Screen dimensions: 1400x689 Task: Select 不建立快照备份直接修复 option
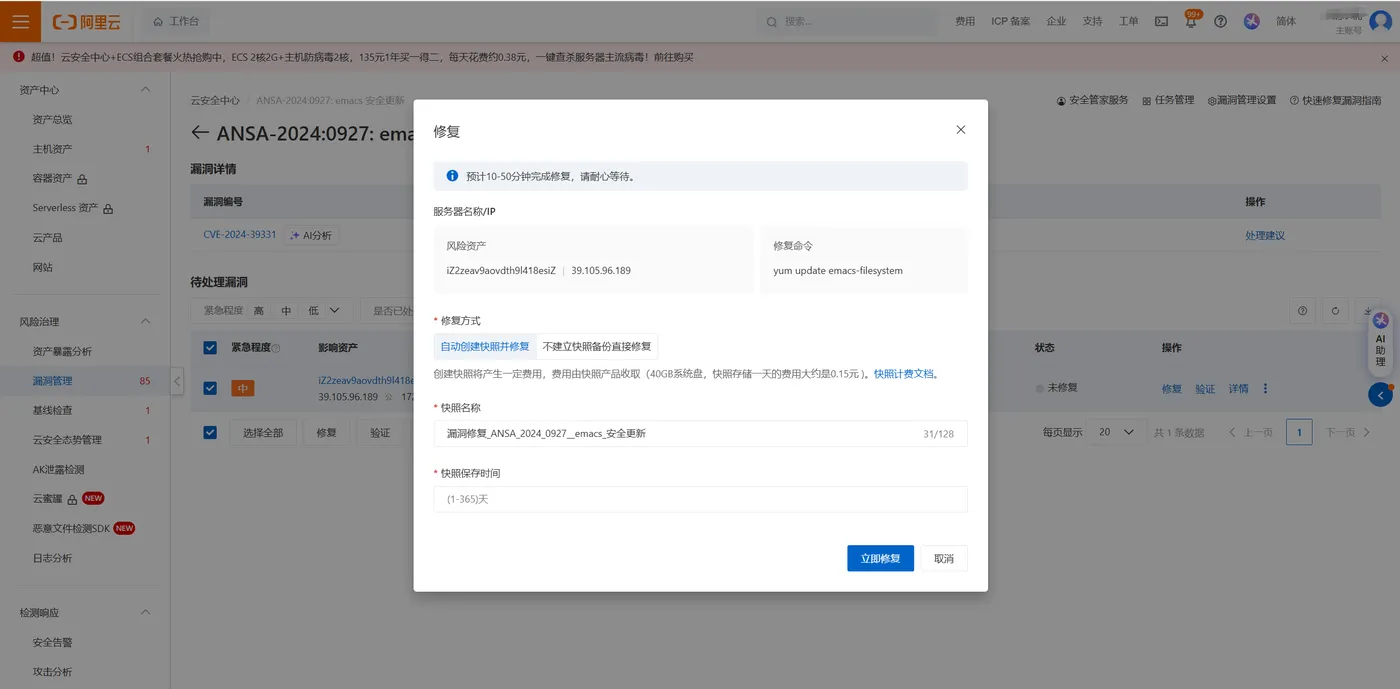click(x=597, y=346)
